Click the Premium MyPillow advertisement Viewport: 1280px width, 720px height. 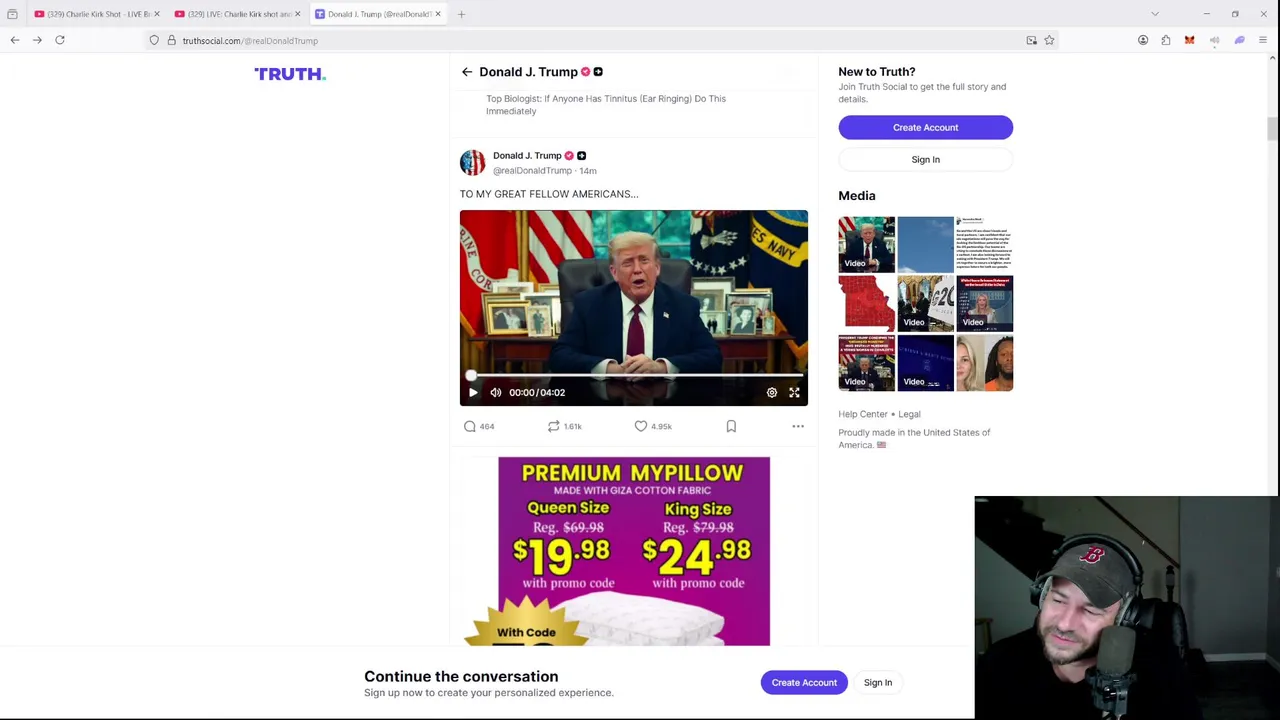coord(634,551)
